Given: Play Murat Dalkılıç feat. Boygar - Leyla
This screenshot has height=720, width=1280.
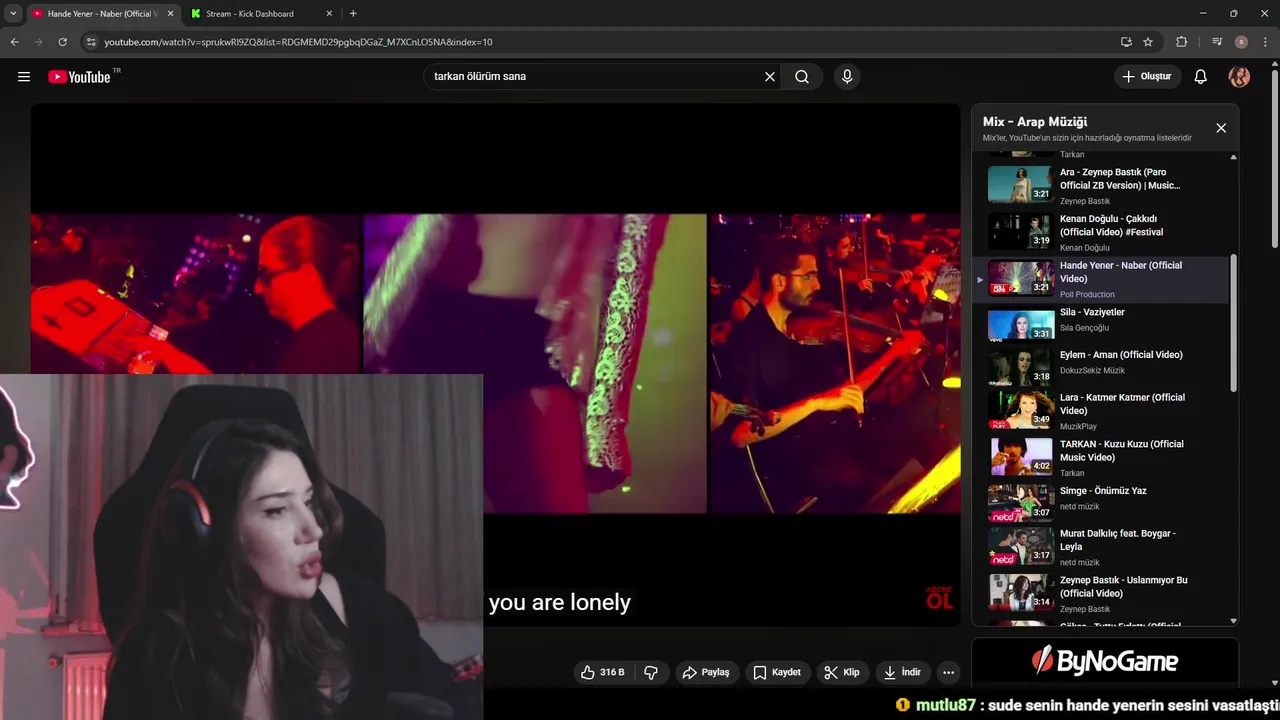Looking at the screenshot, I should (x=1100, y=548).
